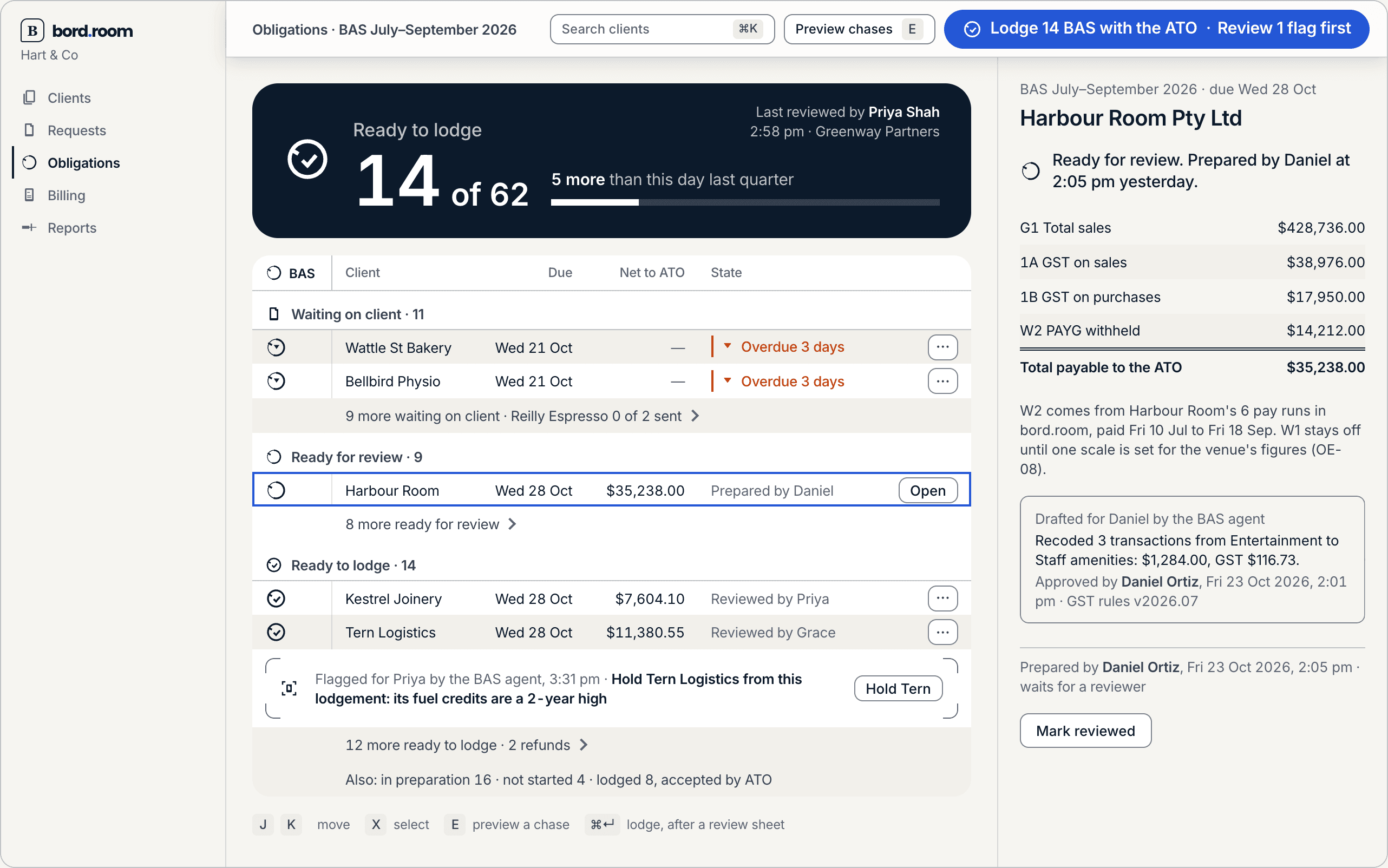The height and width of the screenshot is (868, 1388).
Task: Open the Harbour Room BAS
Action: tap(928, 490)
